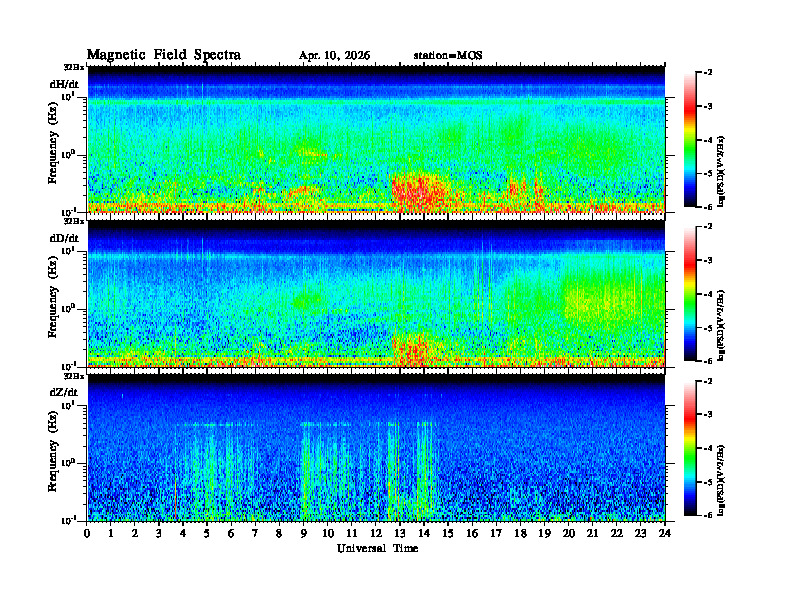Click the "7" tick on the Universal Time axis
The height and width of the screenshot is (612, 792).
(x=256, y=534)
